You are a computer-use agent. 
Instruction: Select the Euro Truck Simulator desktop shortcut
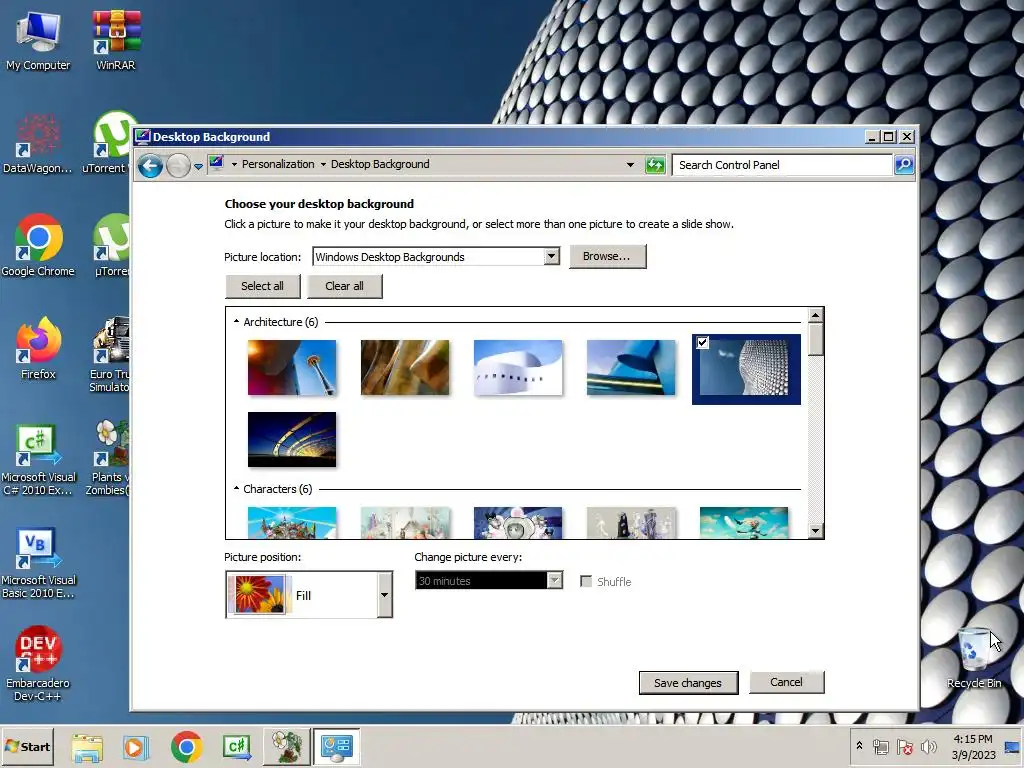[x=110, y=355]
